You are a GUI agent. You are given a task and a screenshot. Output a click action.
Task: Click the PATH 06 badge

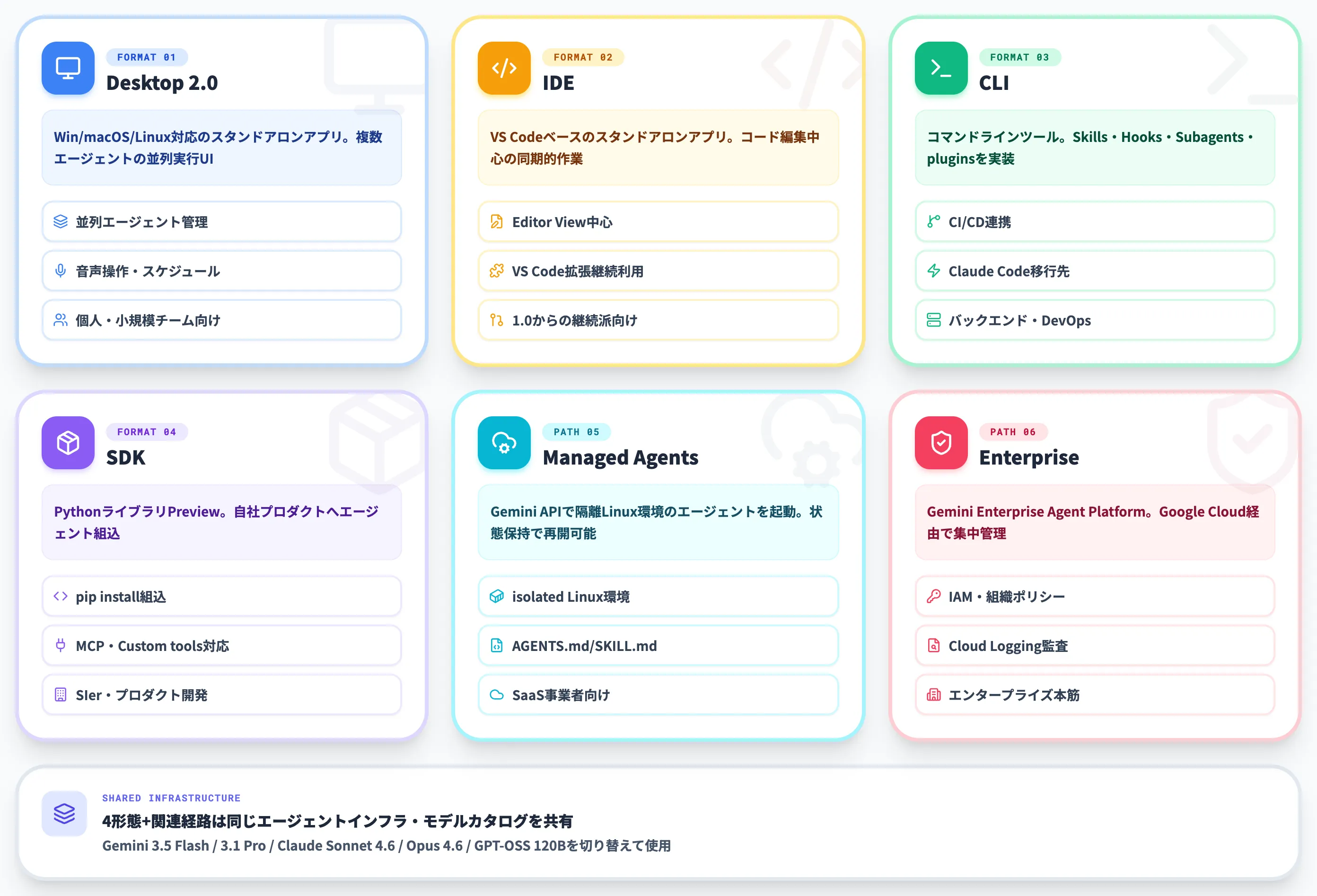click(1013, 432)
